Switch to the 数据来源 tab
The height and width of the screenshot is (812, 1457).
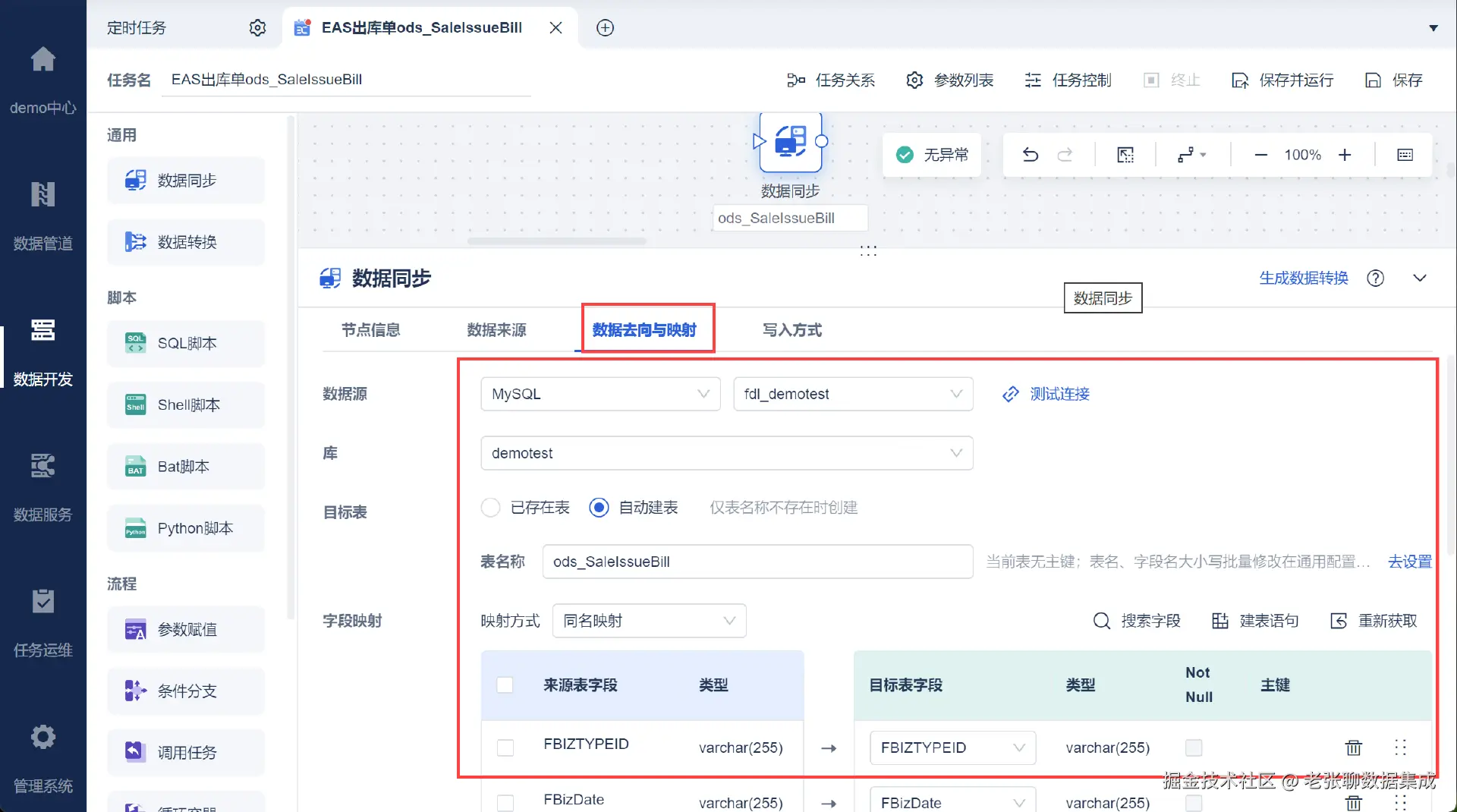pyautogui.click(x=496, y=330)
